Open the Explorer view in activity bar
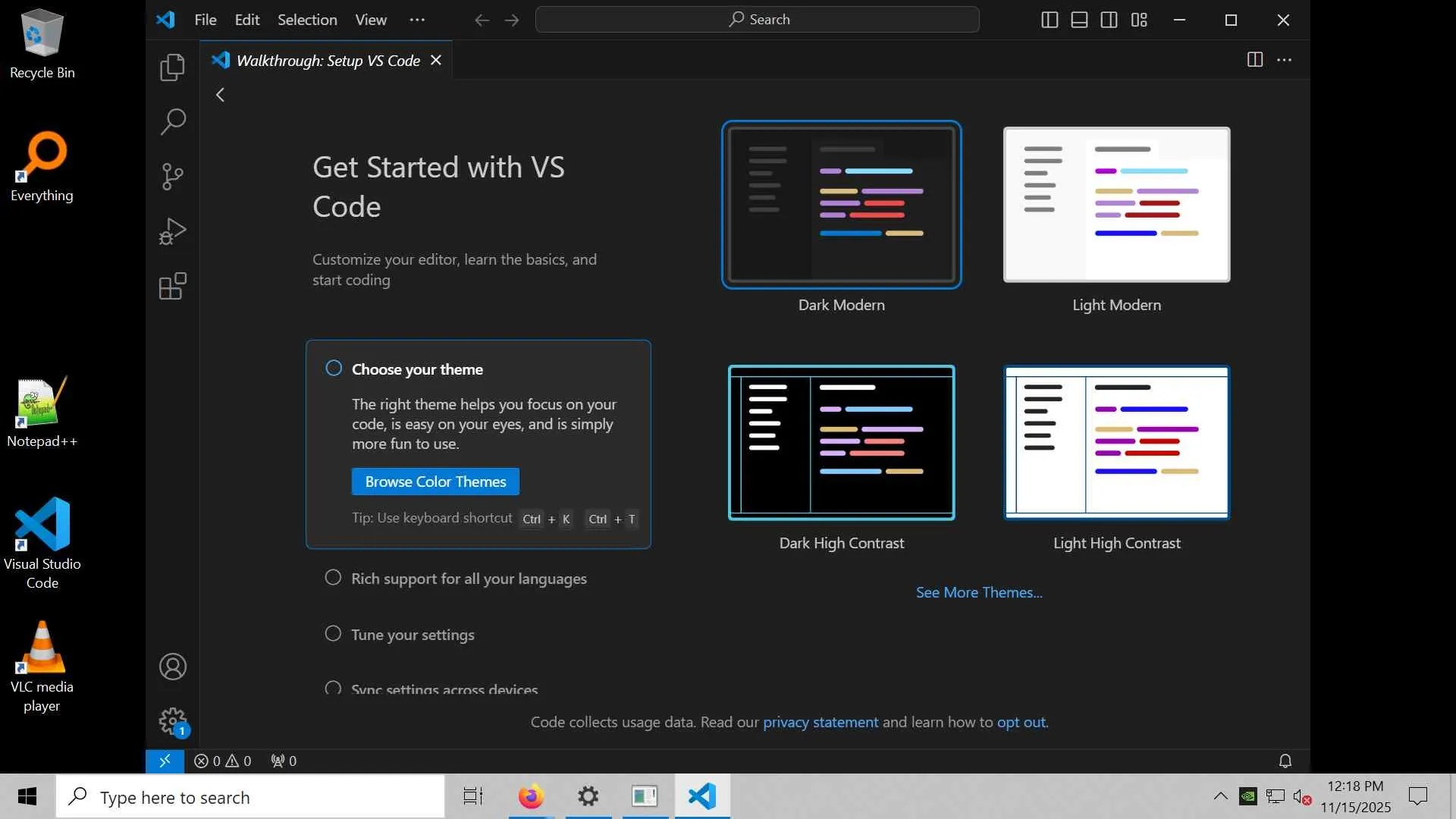The width and height of the screenshot is (1456, 819). tap(172, 67)
